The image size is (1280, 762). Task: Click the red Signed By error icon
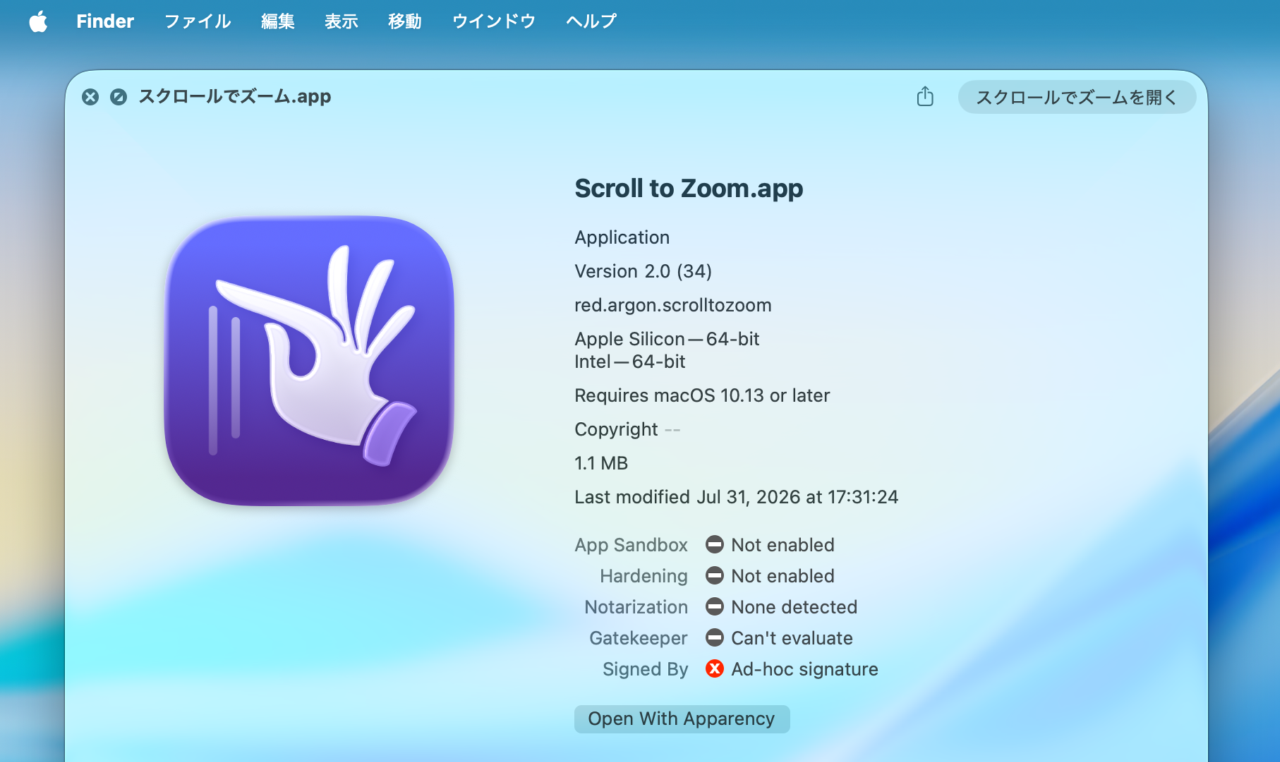pyautogui.click(x=714, y=669)
